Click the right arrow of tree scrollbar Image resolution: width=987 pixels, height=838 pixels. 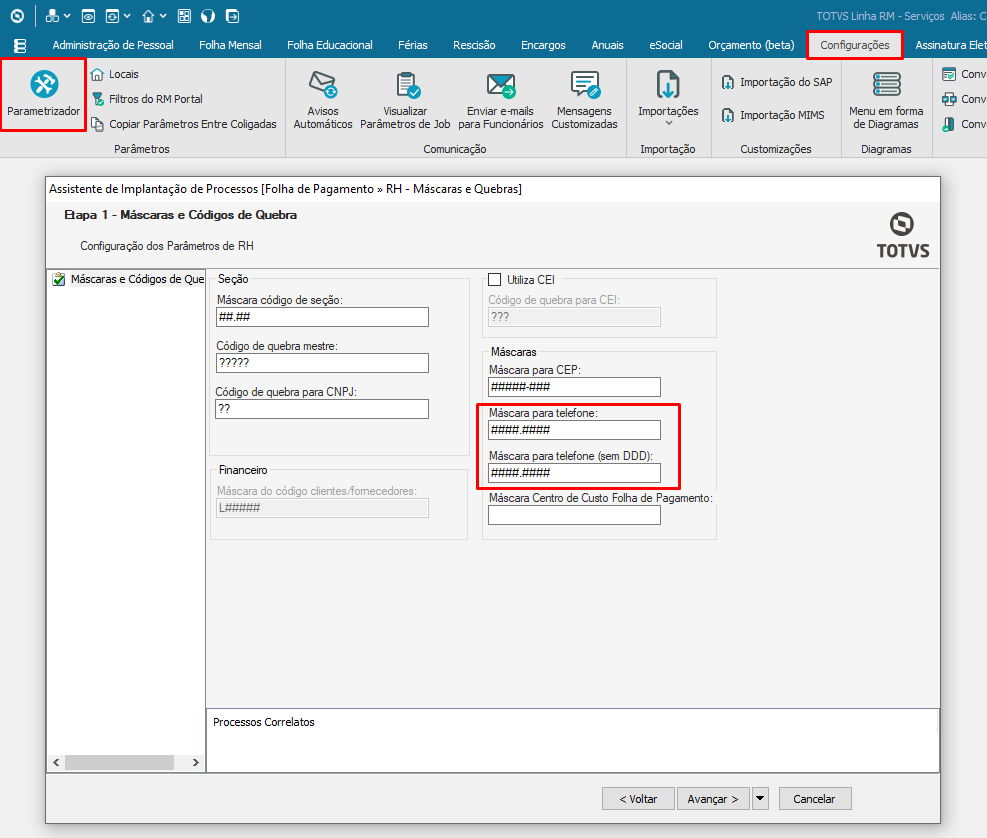(x=196, y=762)
